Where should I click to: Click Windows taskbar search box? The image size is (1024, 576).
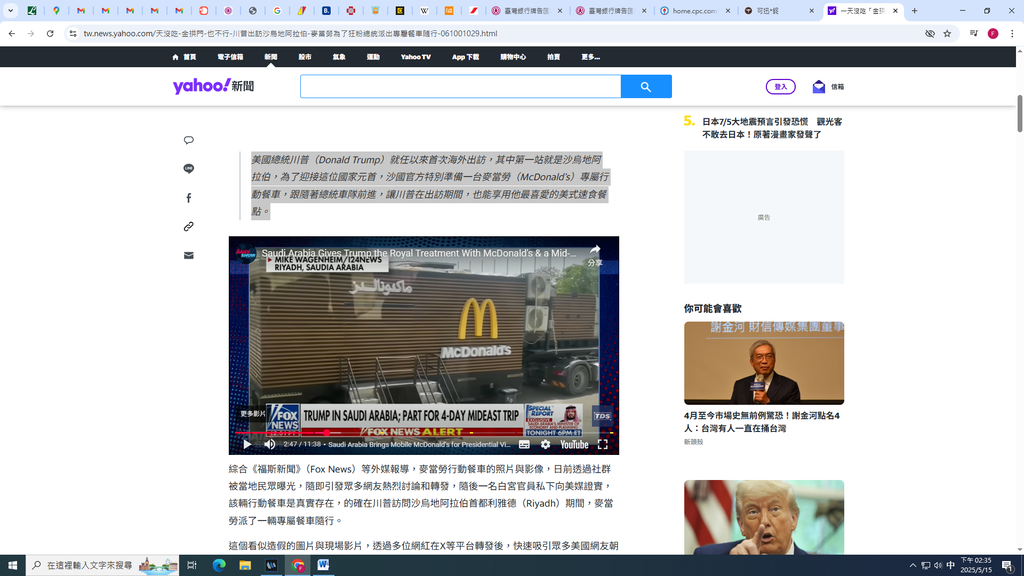click(103, 566)
